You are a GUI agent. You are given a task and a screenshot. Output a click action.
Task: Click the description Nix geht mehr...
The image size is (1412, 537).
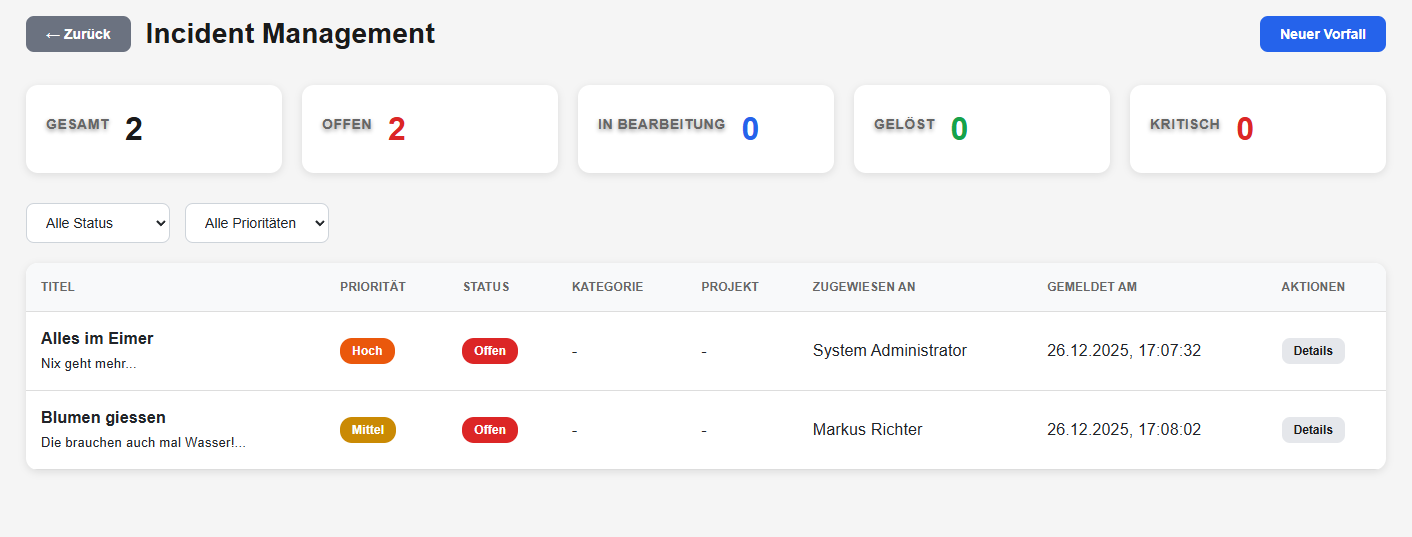pyautogui.click(x=88, y=364)
